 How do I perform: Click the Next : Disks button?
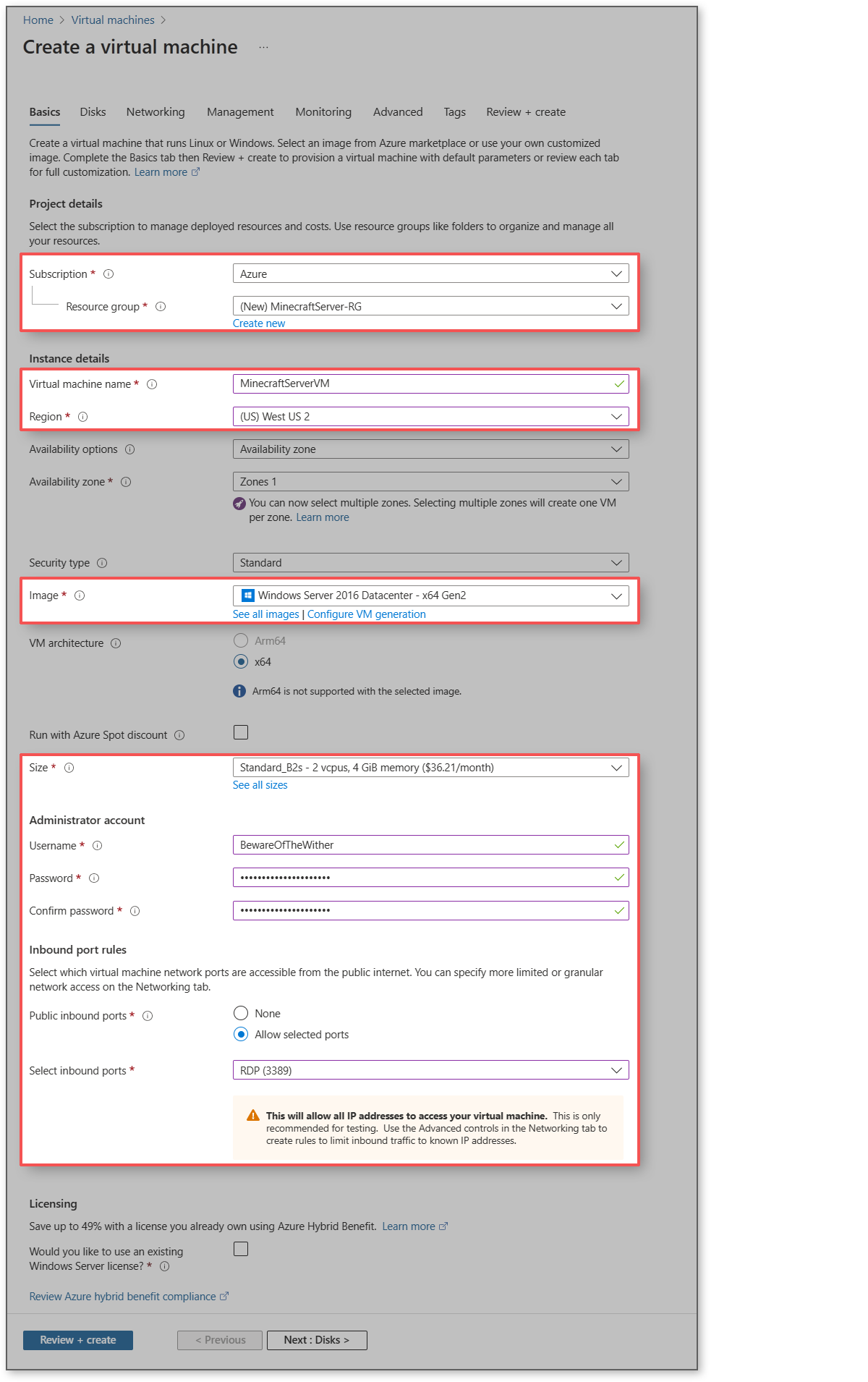pyautogui.click(x=317, y=1340)
